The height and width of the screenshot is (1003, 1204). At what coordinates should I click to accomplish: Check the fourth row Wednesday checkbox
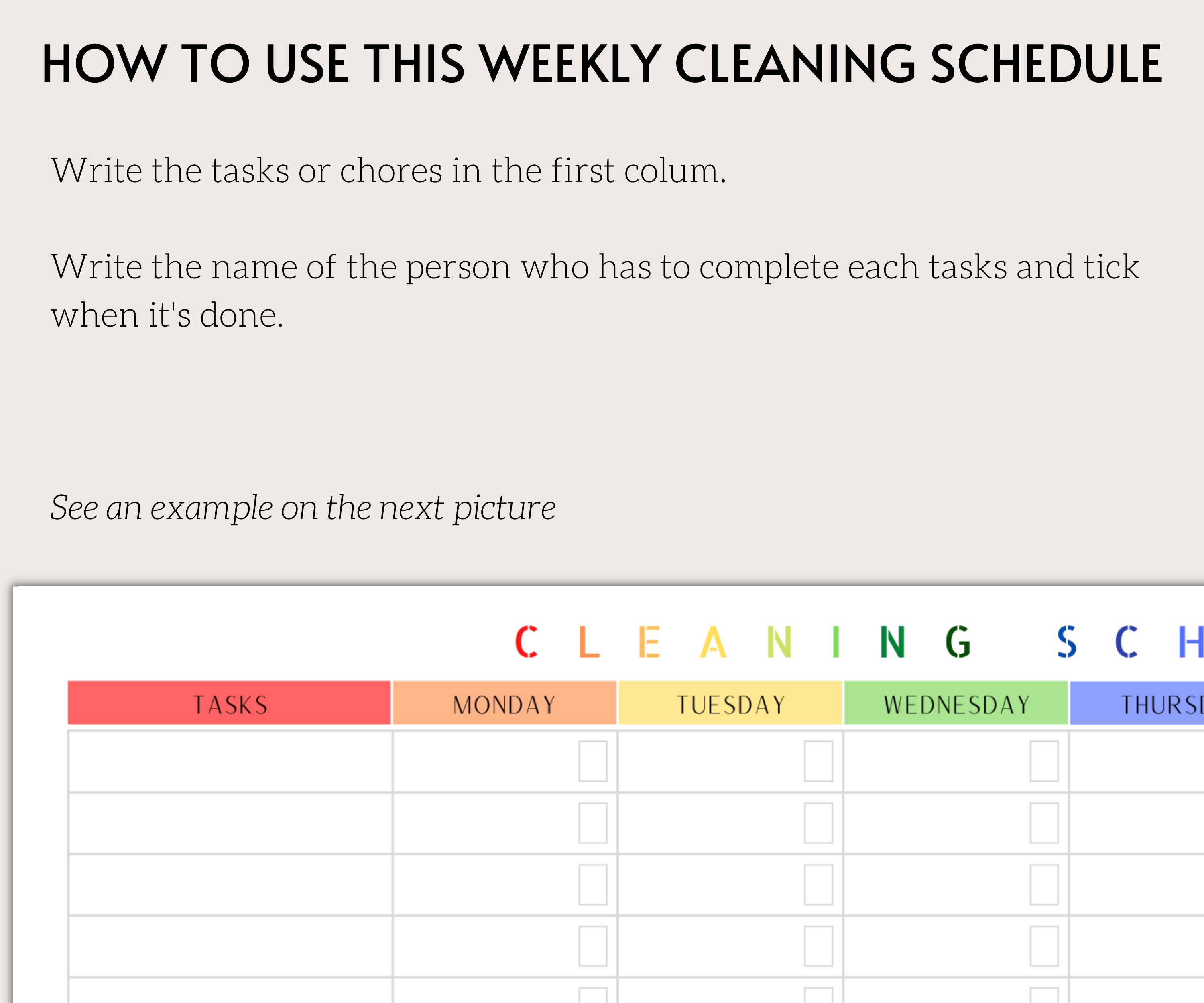(x=1044, y=946)
